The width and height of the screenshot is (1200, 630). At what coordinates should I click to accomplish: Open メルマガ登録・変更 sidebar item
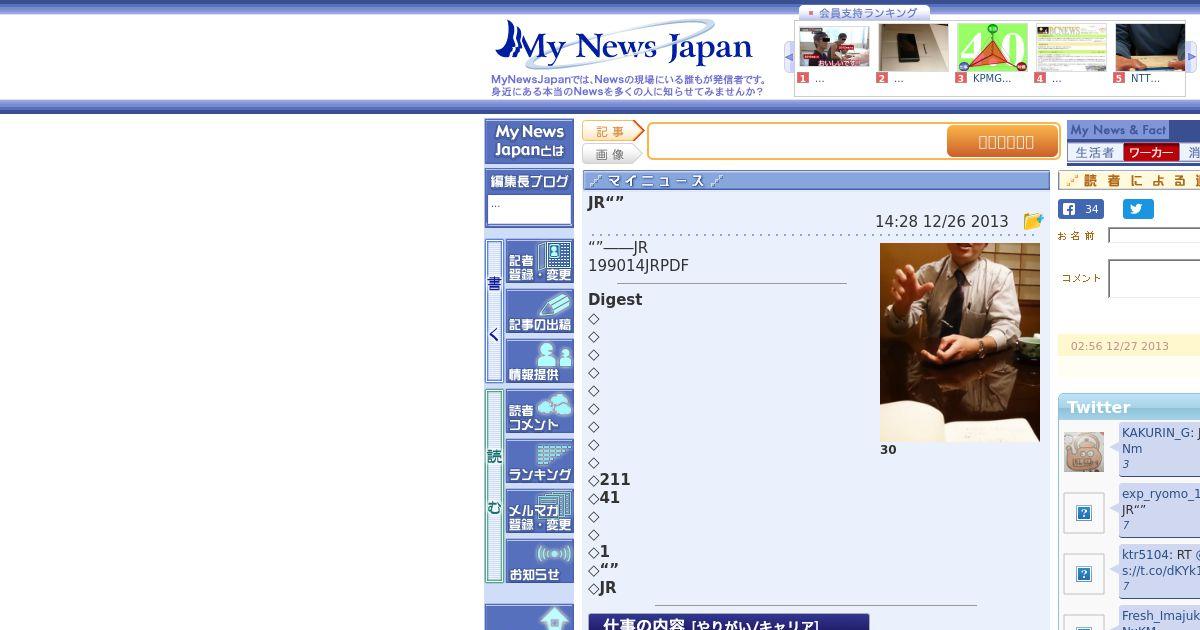coord(540,512)
